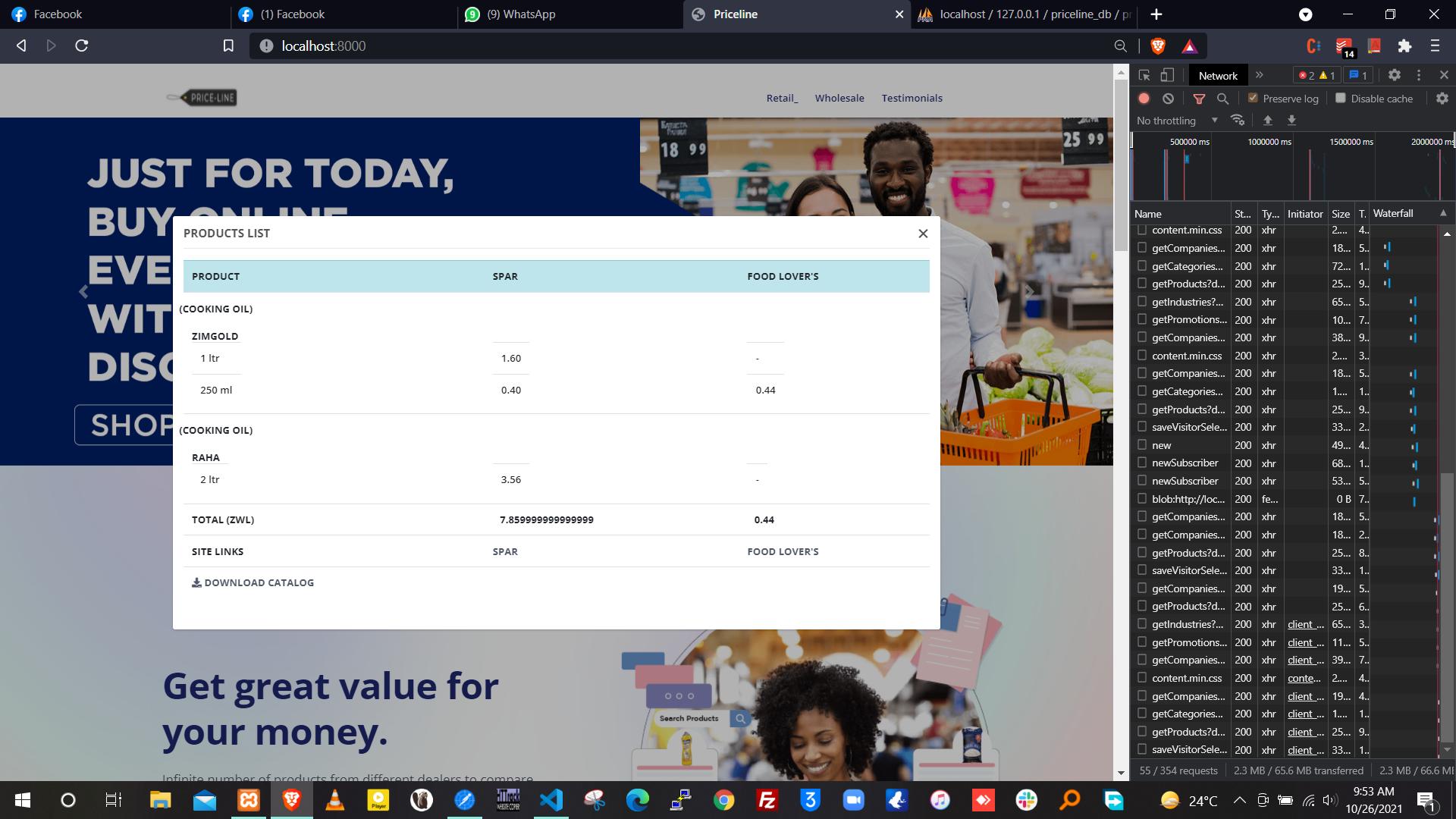Show hidden system tray icons chevron
The image size is (1456, 819).
click(1239, 800)
